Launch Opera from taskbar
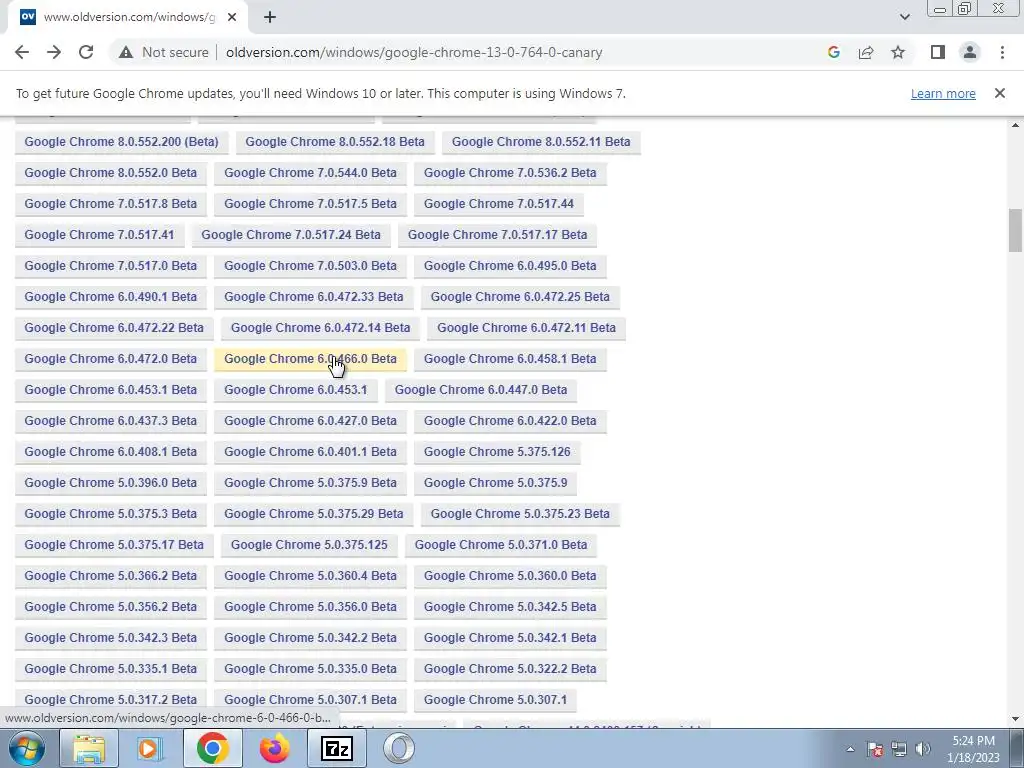This screenshot has width=1024, height=768. point(398,748)
